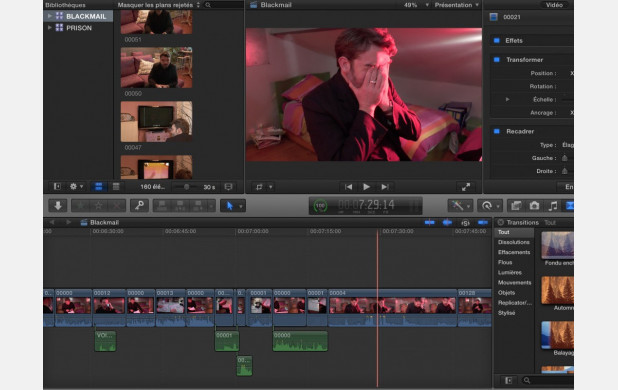Toggle the Transformer blue checkbox
Screen dimensions: 618x390
coord(497,59)
